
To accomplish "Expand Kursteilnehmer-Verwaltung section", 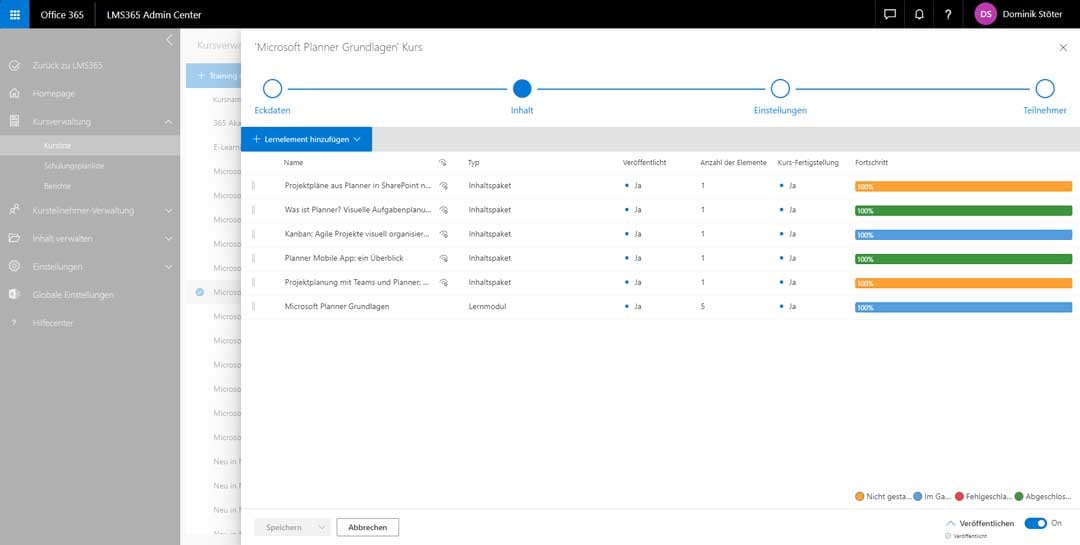I will [169, 210].
